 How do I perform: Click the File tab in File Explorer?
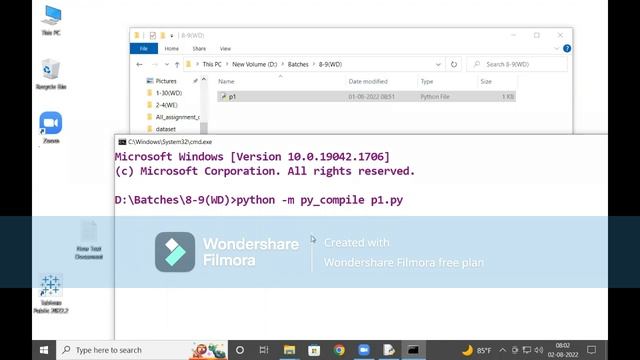pyautogui.click(x=144, y=49)
